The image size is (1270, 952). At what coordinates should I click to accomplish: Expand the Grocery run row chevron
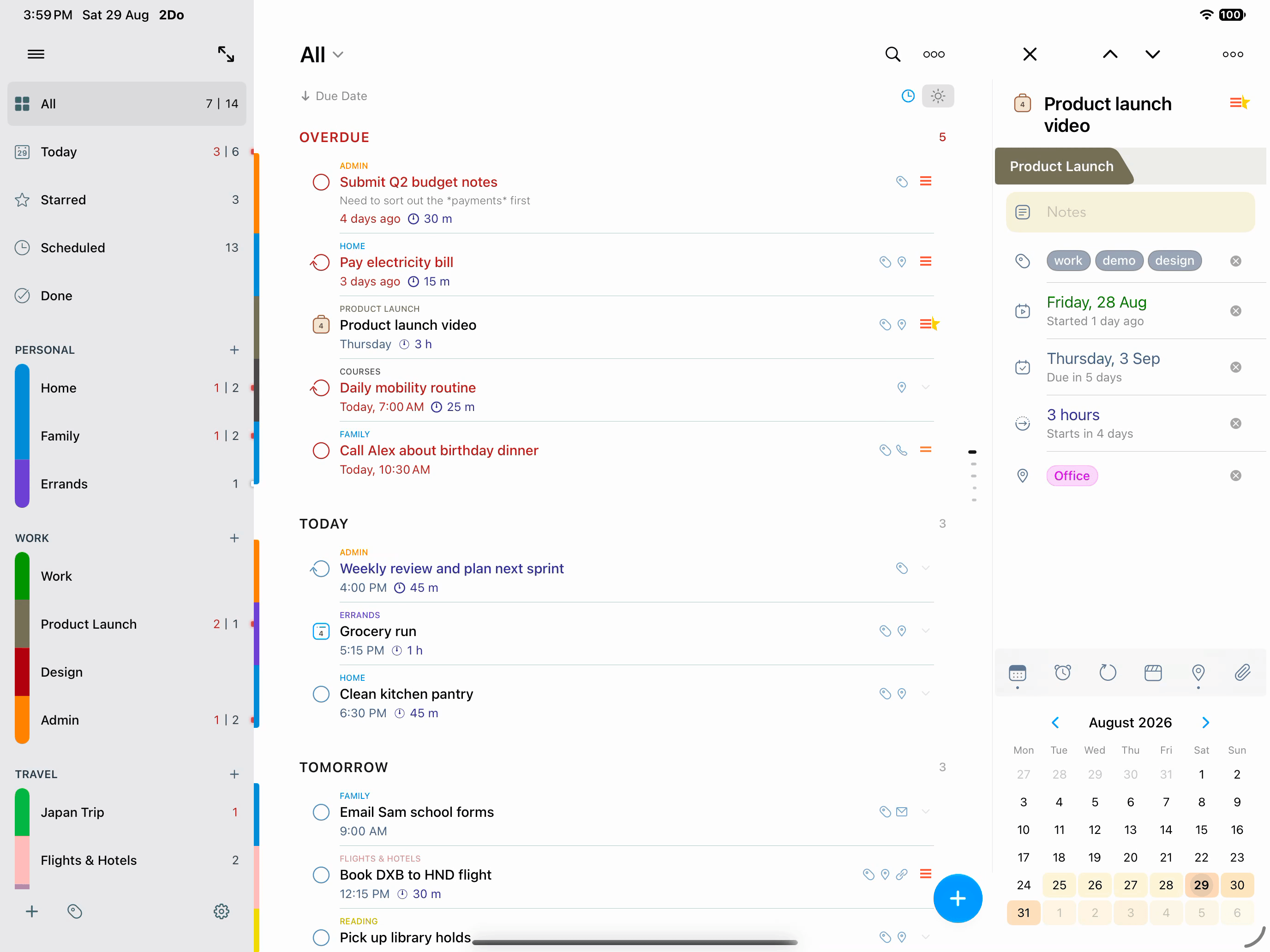[x=926, y=631]
